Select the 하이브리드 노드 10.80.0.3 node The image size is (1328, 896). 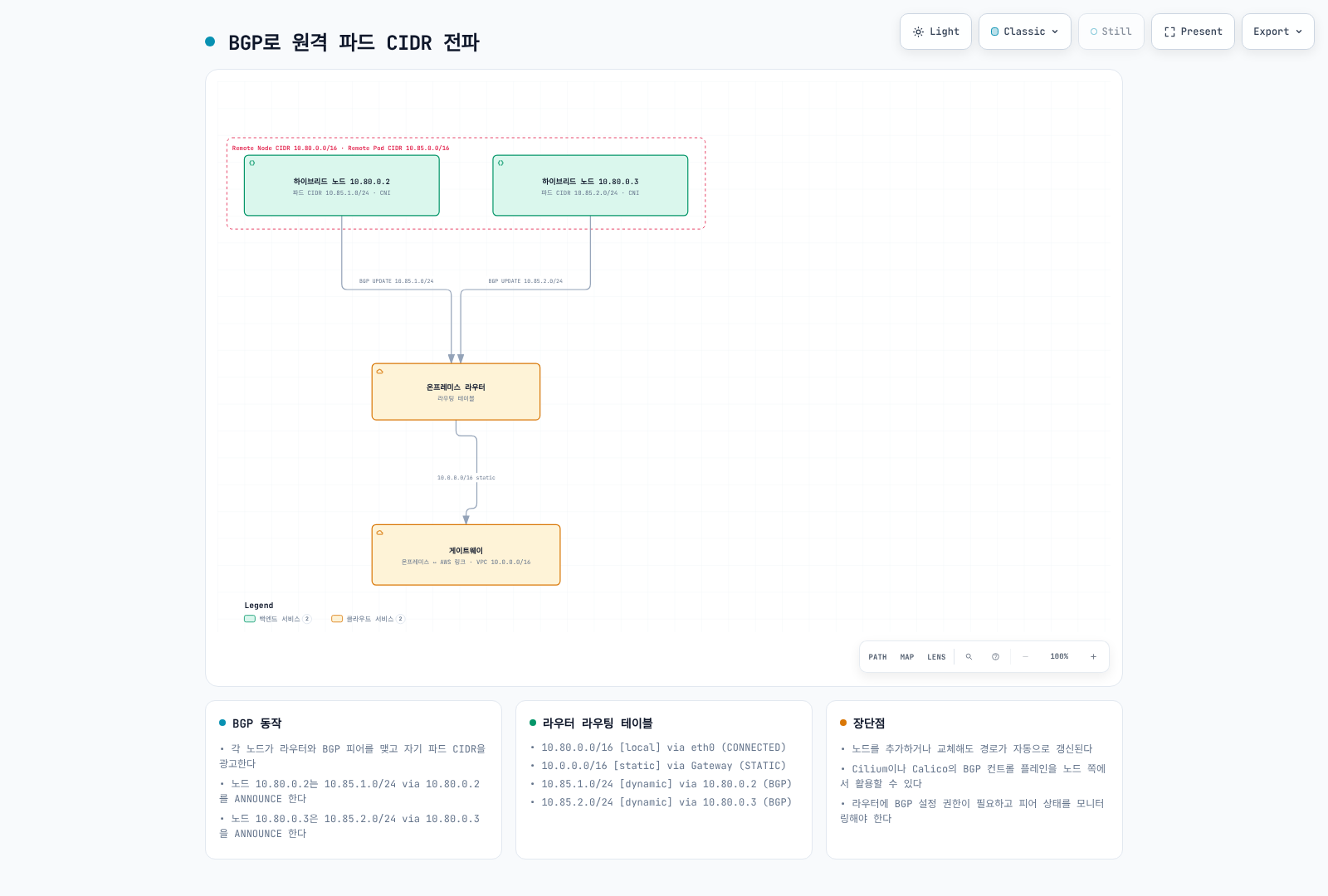pyautogui.click(x=590, y=186)
